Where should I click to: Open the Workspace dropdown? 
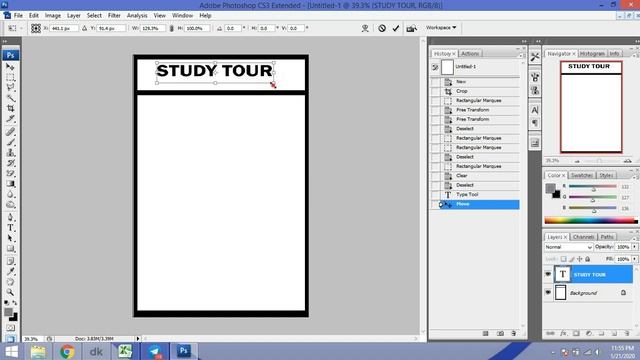click(x=441, y=28)
